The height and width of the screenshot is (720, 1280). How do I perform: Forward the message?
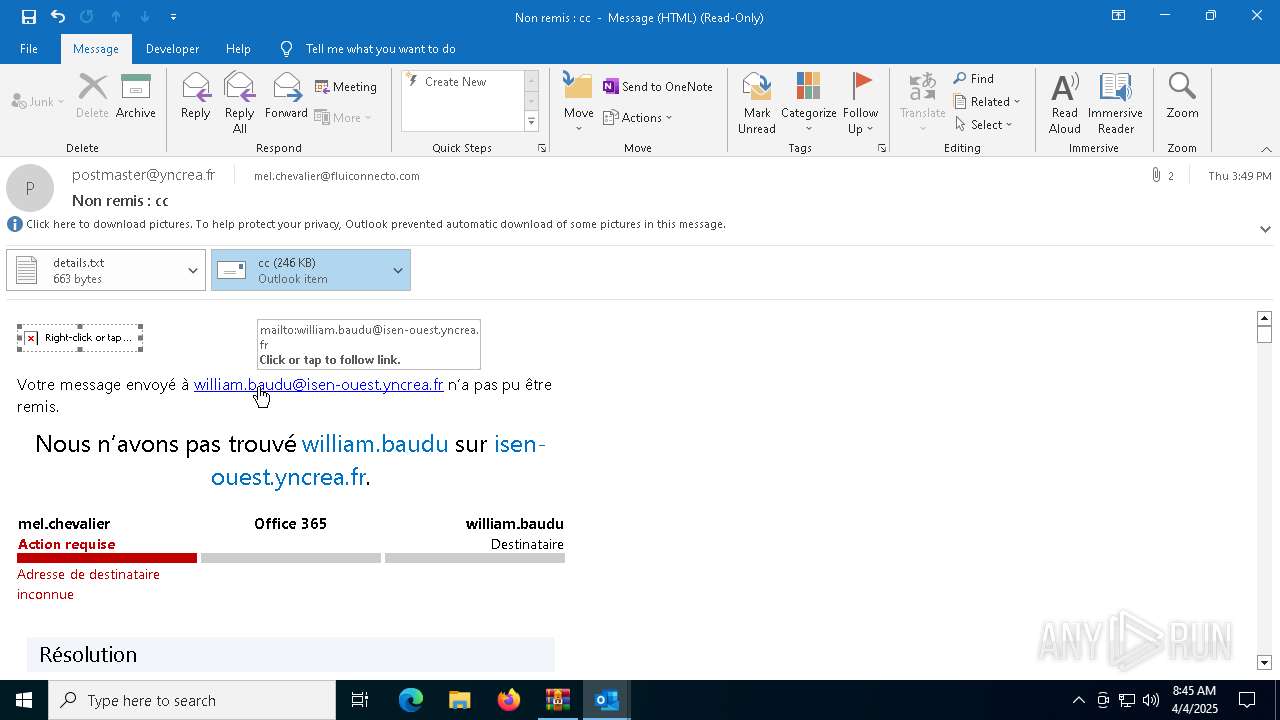pyautogui.click(x=286, y=96)
